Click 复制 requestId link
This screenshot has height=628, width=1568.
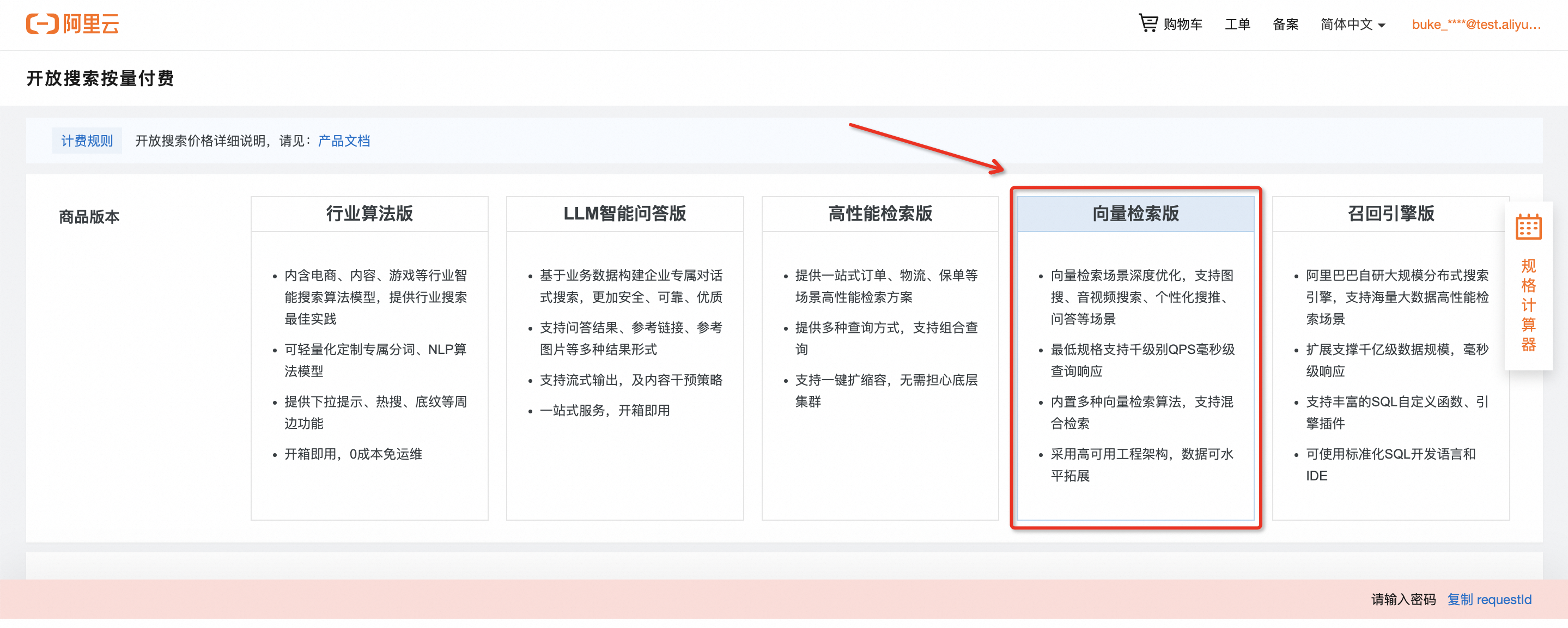(1489, 599)
